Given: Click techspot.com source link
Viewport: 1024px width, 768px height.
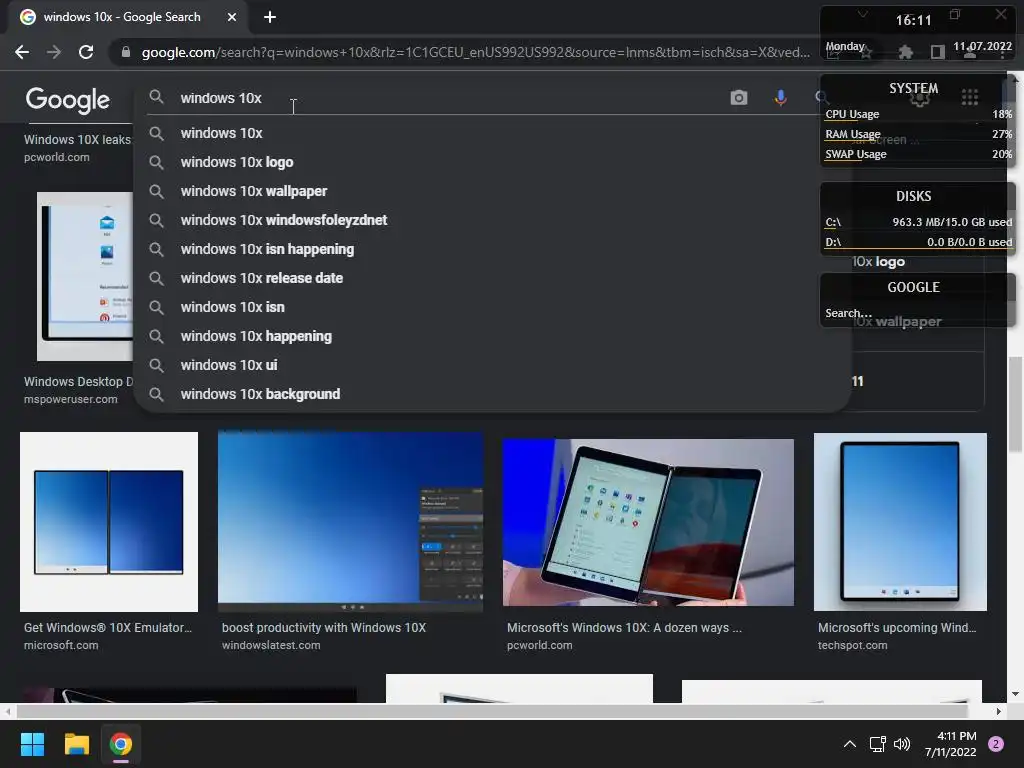Looking at the screenshot, I should [x=852, y=645].
